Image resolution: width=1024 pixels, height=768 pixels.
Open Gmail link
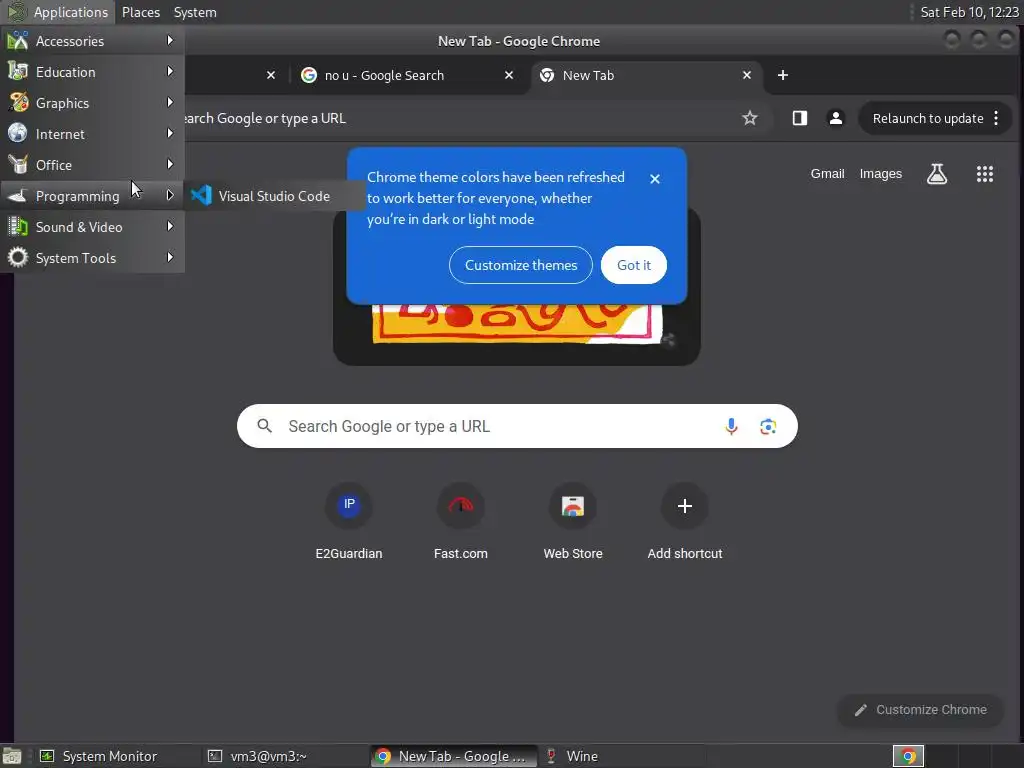click(x=827, y=174)
